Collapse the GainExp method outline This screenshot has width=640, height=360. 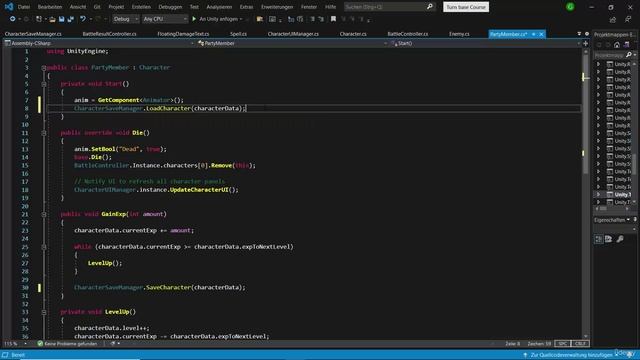[x=44, y=214]
